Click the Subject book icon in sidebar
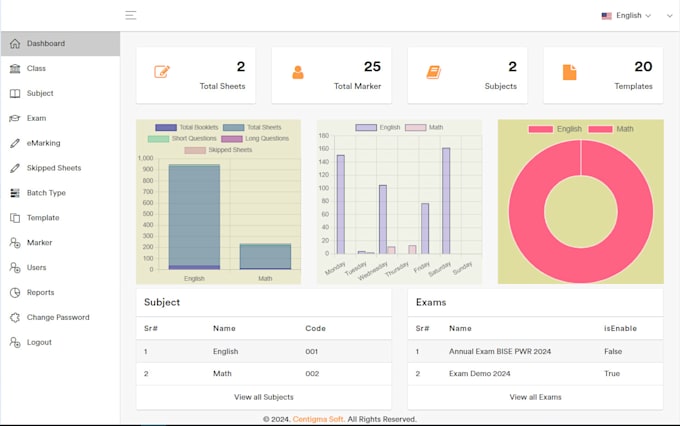680x426 pixels. 15,93
